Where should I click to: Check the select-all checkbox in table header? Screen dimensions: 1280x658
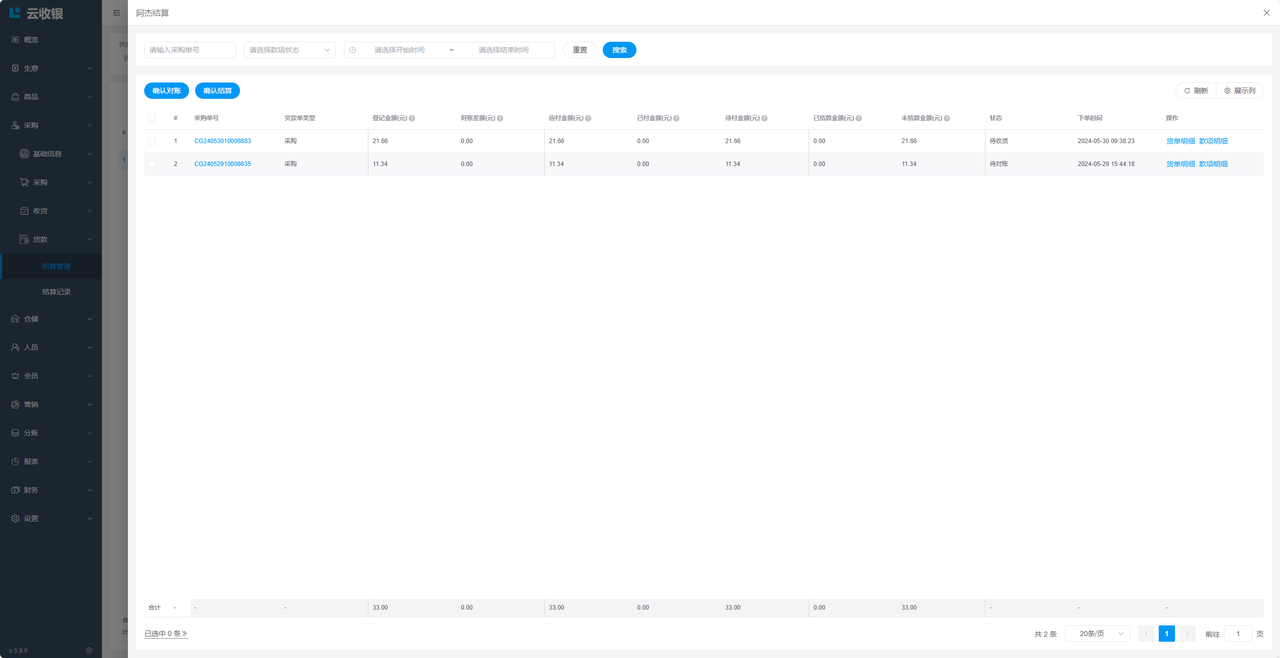click(152, 118)
